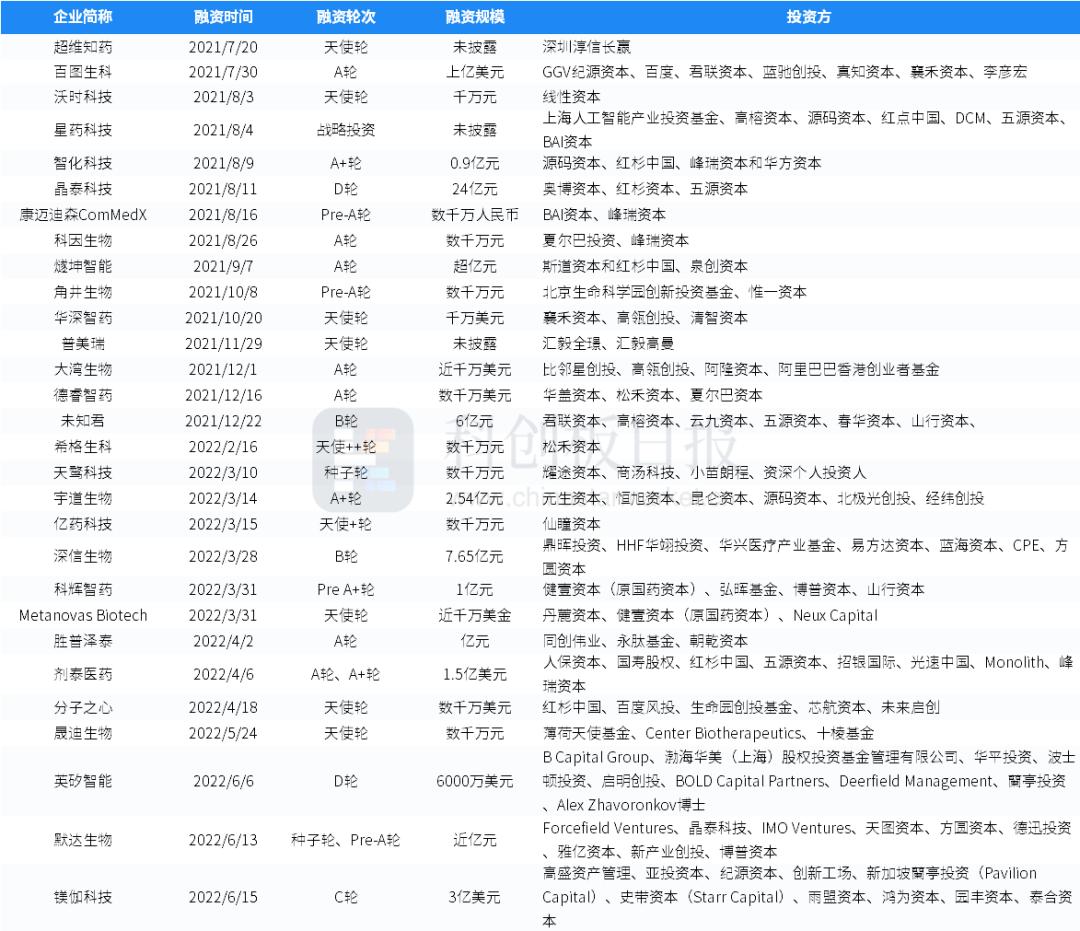The image size is (1080, 931).
Task: Click the investor cell 松禾资本
Action: (x=572, y=447)
